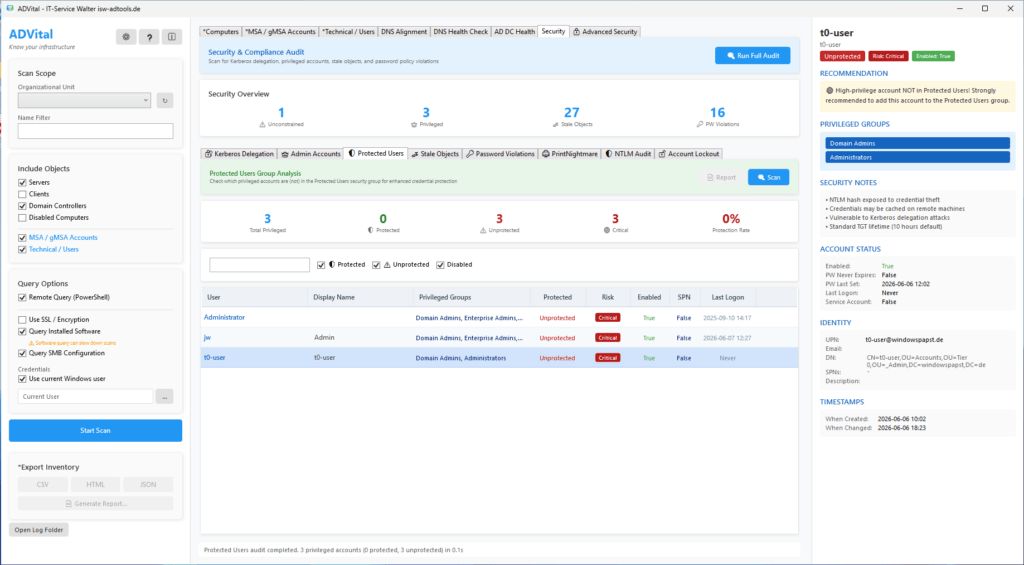Open the DNS Health Check tab
The width and height of the screenshot is (1024, 565).
click(x=460, y=31)
